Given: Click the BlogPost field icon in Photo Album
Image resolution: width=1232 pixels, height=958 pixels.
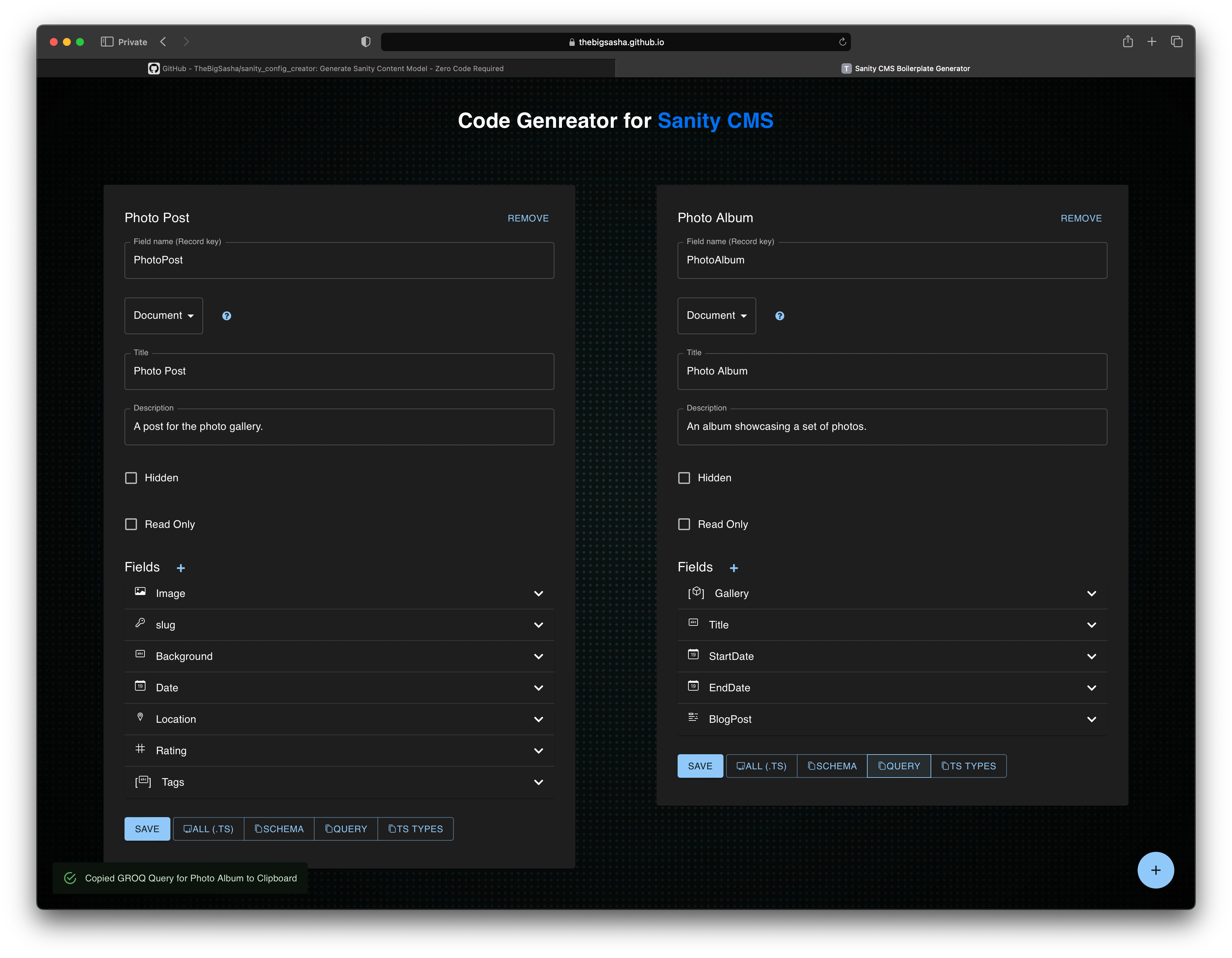Looking at the screenshot, I should pos(693,717).
